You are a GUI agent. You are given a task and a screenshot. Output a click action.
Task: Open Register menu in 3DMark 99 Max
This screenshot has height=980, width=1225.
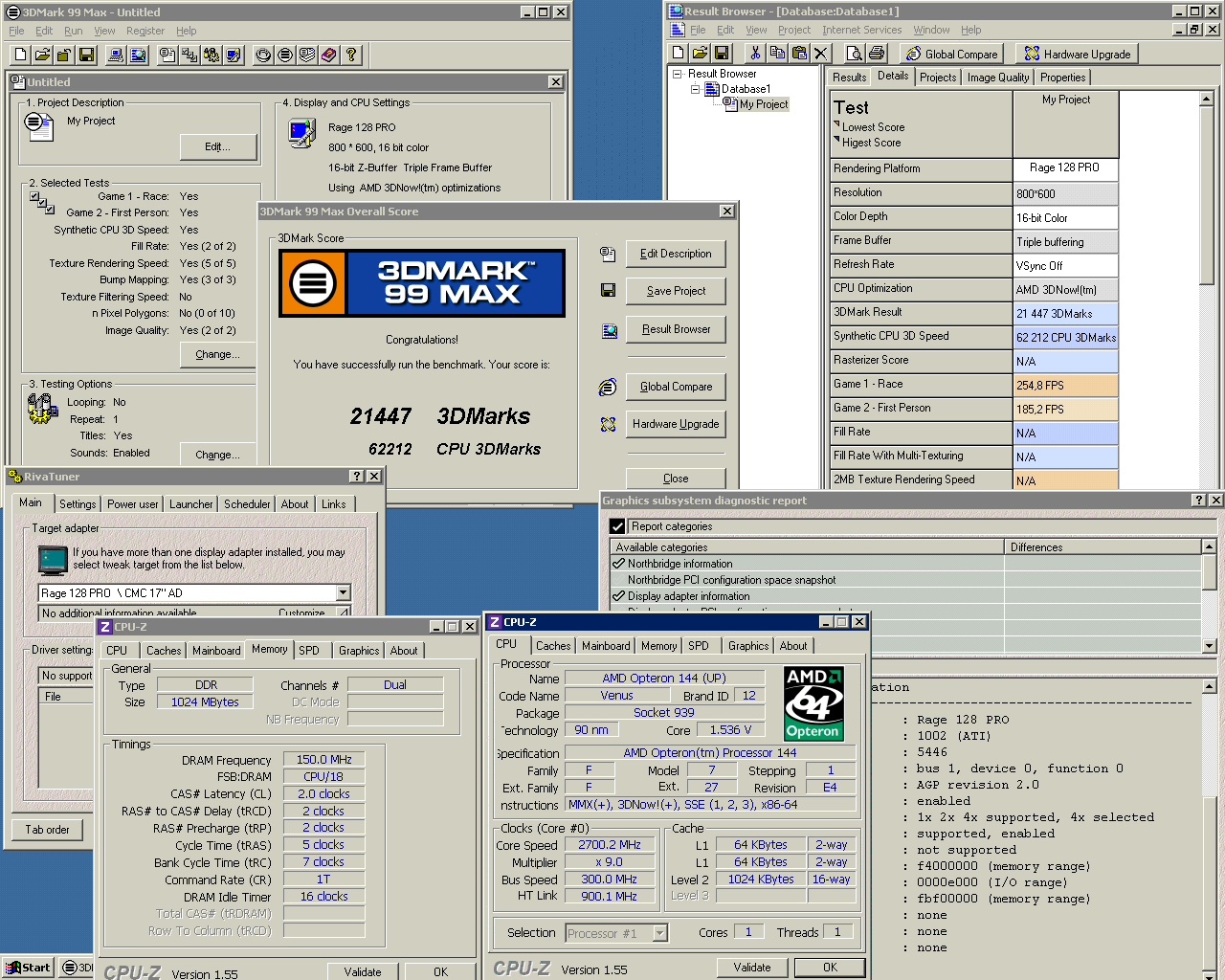click(145, 31)
